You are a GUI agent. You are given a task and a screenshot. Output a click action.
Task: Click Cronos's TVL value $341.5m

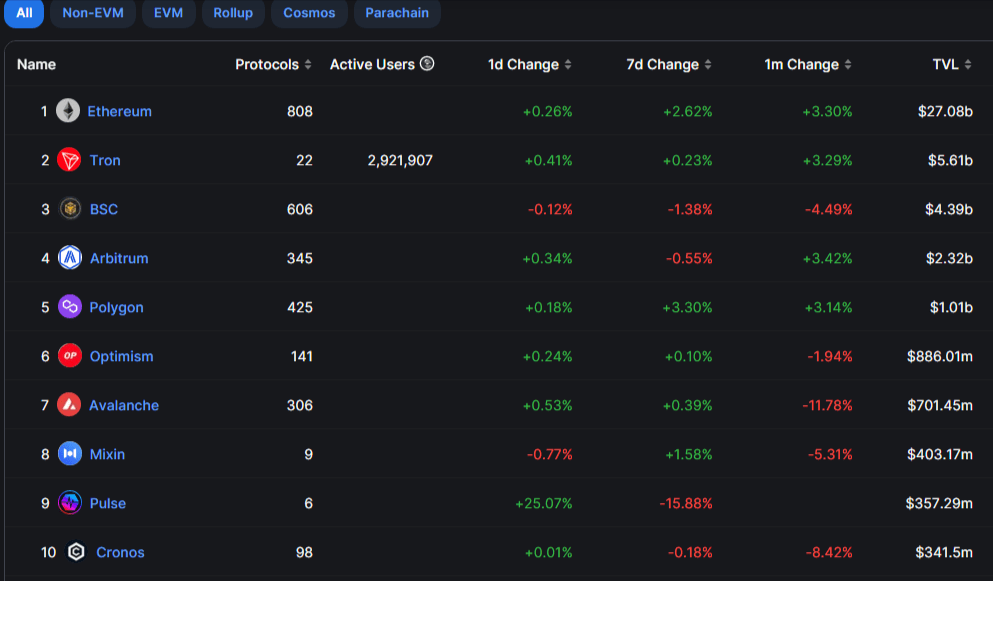(944, 552)
